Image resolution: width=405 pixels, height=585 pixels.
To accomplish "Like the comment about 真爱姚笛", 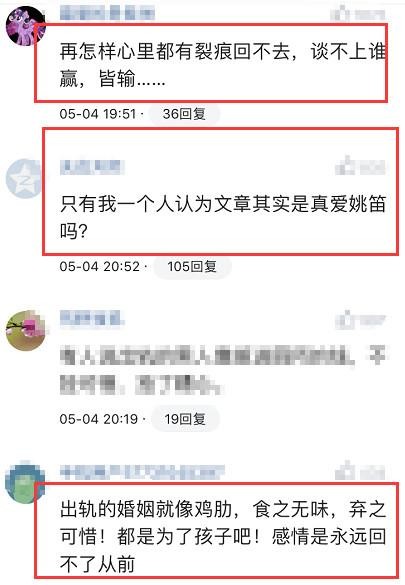I will click(x=361, y=166).
